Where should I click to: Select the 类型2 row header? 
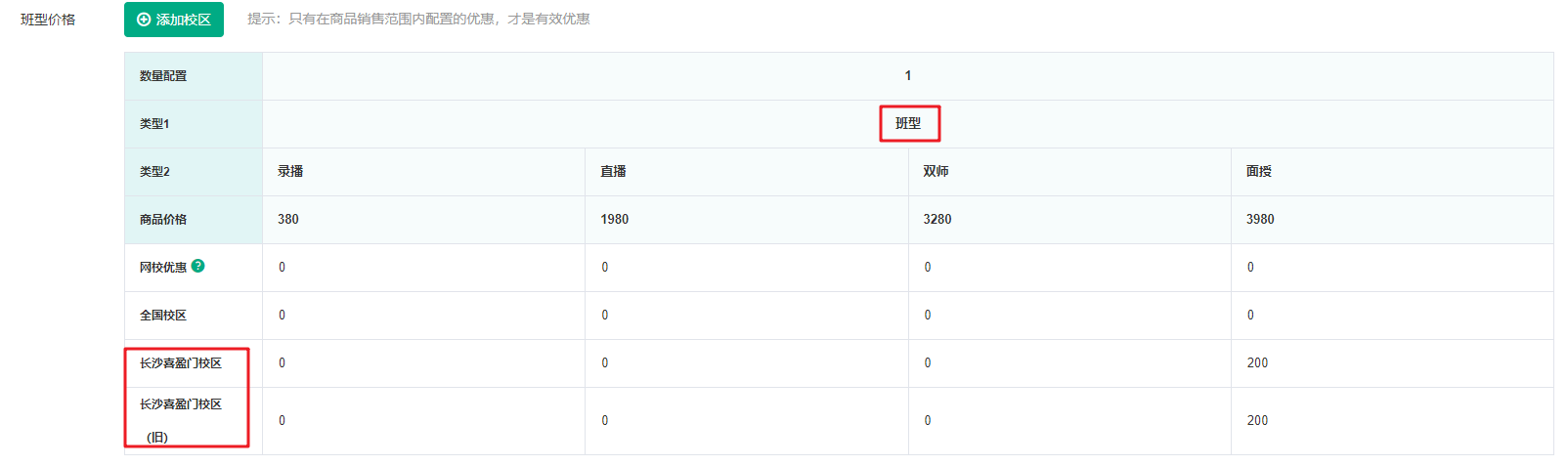[194, 172]
